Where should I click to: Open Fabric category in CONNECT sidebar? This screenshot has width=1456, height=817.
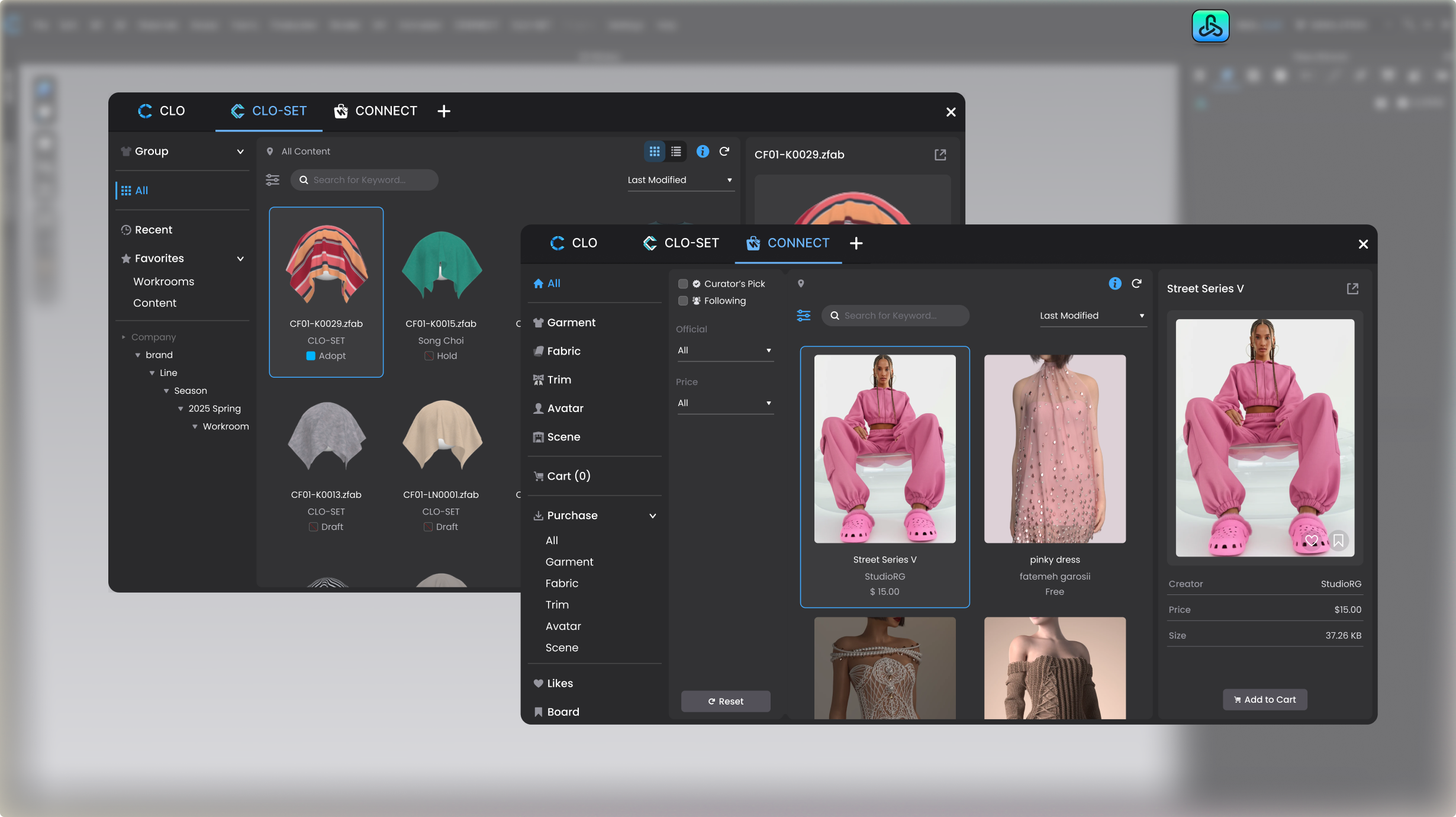(x=556, y=351)
